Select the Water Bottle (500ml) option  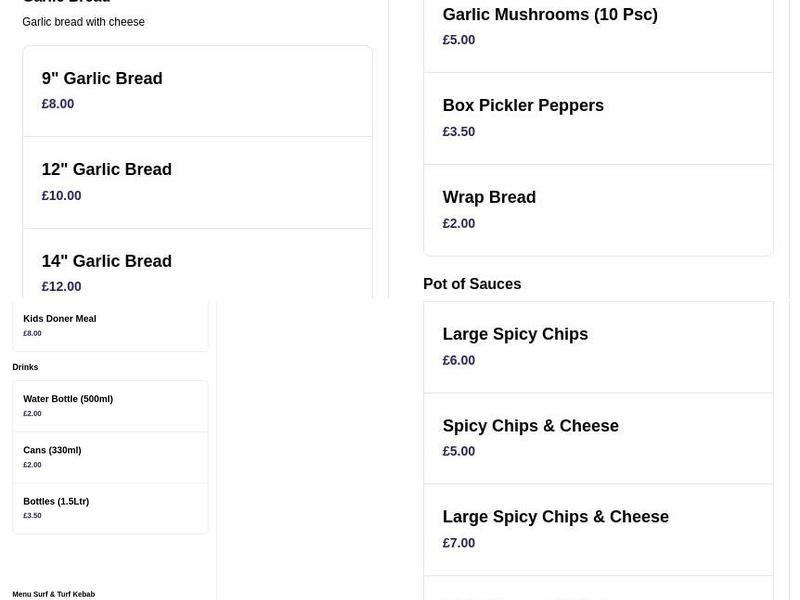pos(110,405)
